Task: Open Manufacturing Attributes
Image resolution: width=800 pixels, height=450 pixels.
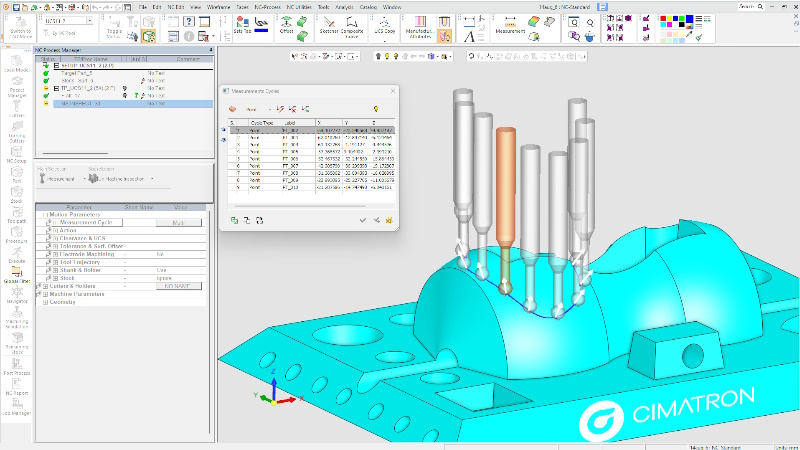Action: point(420,27)
